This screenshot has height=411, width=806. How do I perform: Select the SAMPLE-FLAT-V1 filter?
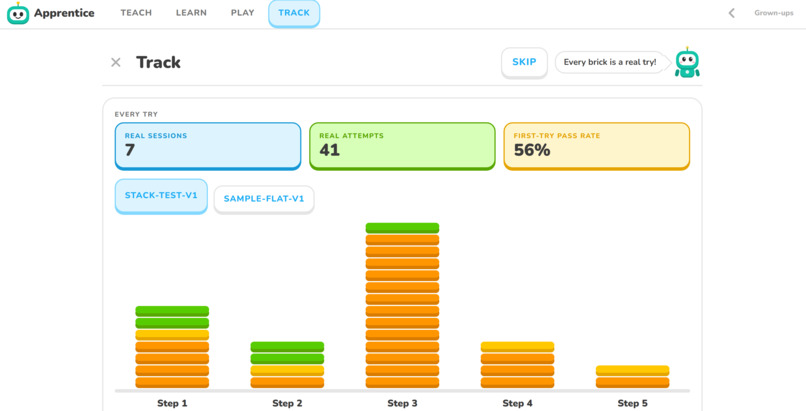click(264, 199)
